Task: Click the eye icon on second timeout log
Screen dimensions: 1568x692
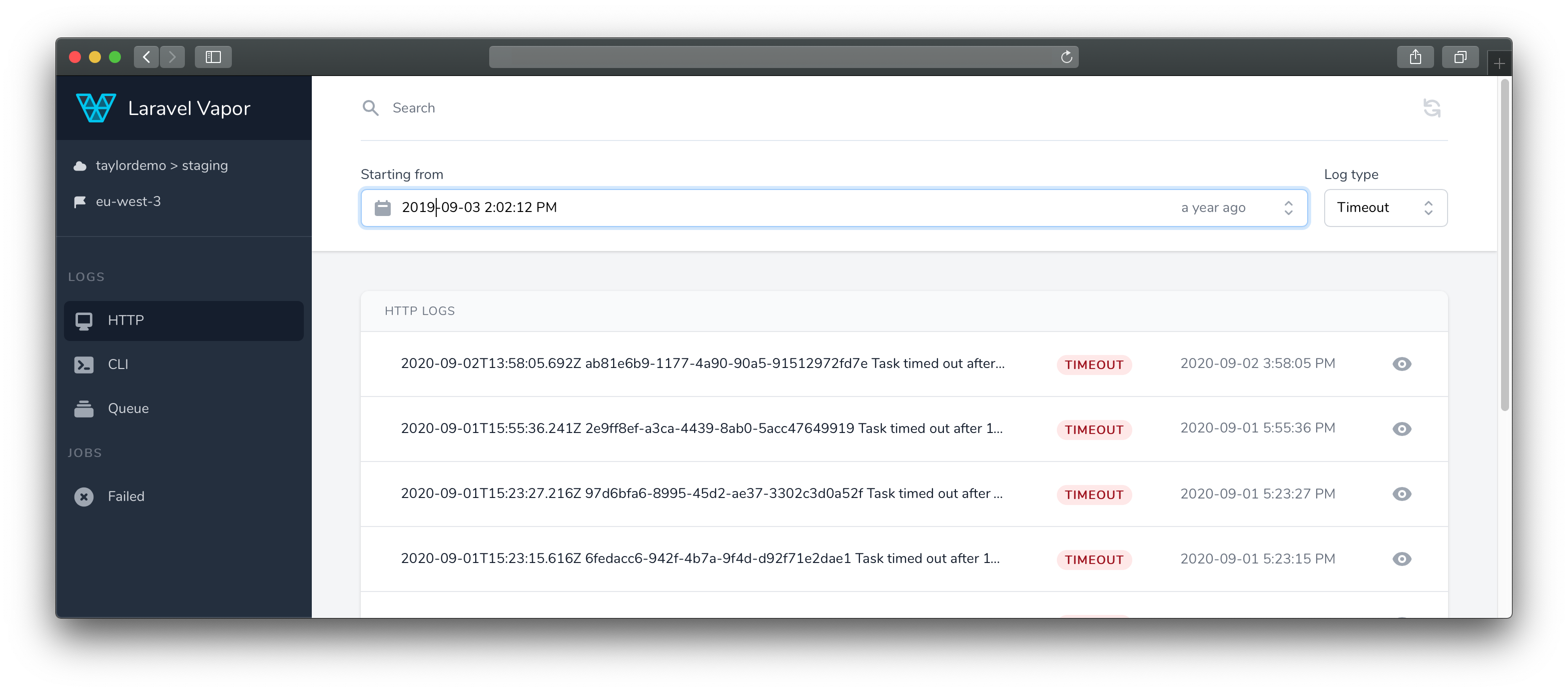Action: pos(1402,429)
